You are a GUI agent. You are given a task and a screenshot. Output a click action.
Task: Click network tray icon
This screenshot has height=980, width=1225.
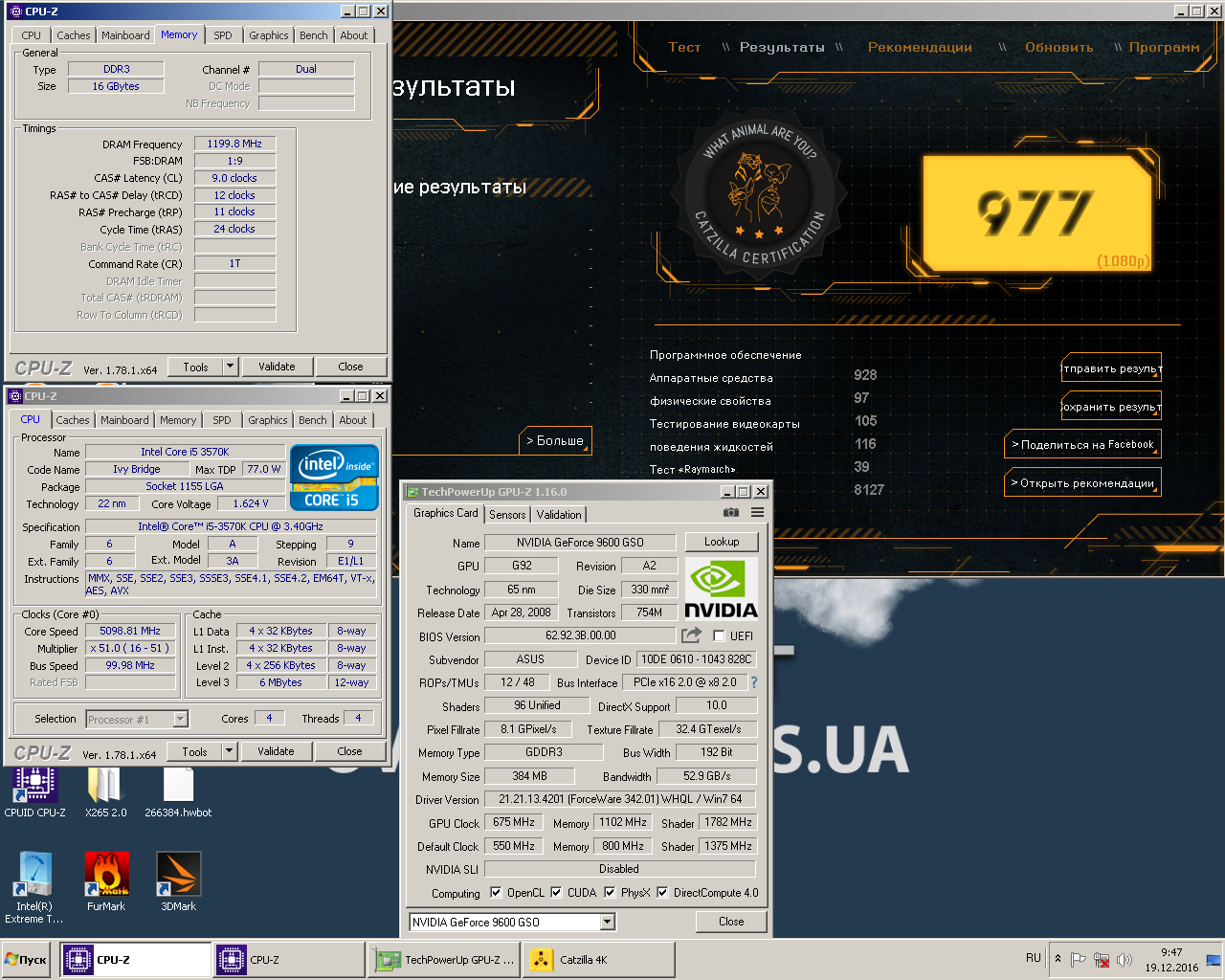1102,960
